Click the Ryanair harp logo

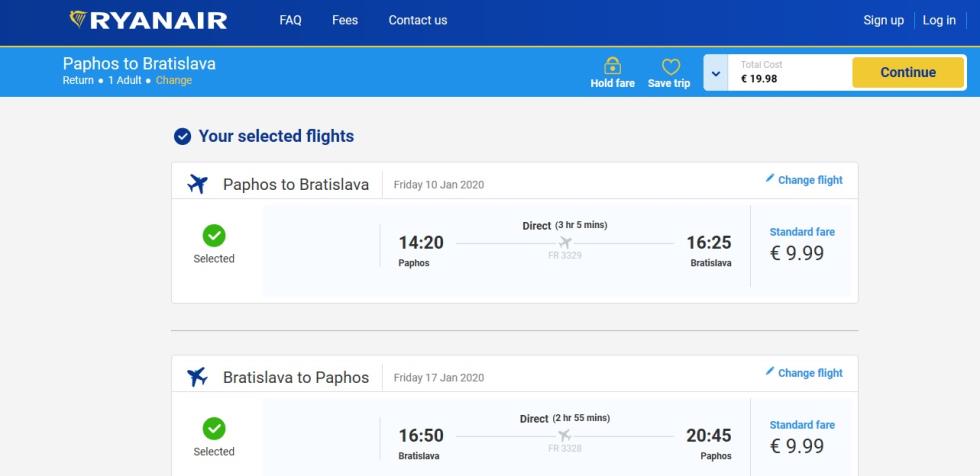(78, 19)
